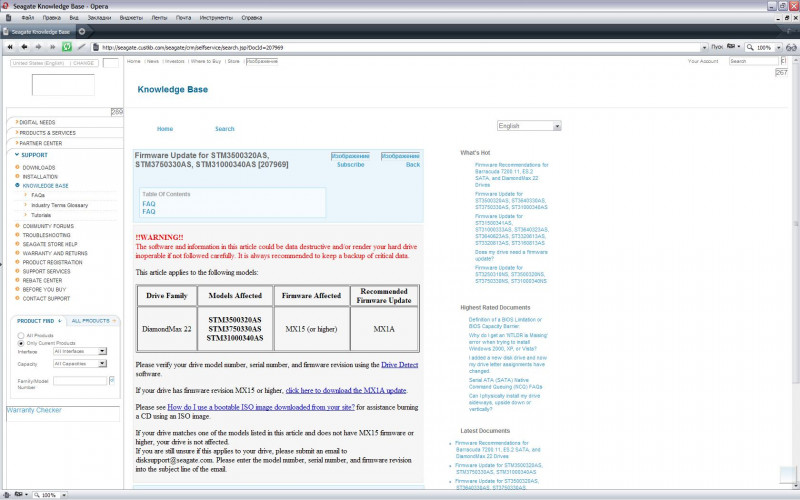
Task: Click 'click here to download the MX1A update'
Action: pos(346,390)
